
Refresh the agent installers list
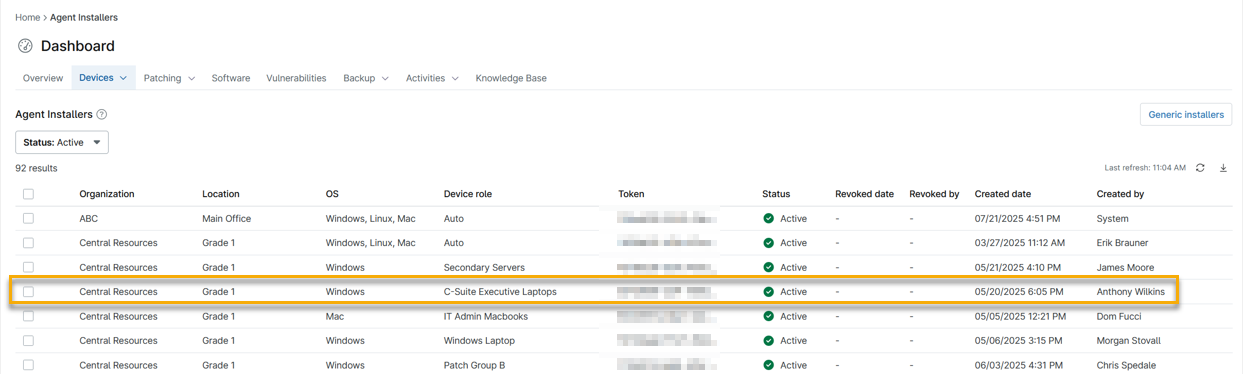pos(1200,168)
